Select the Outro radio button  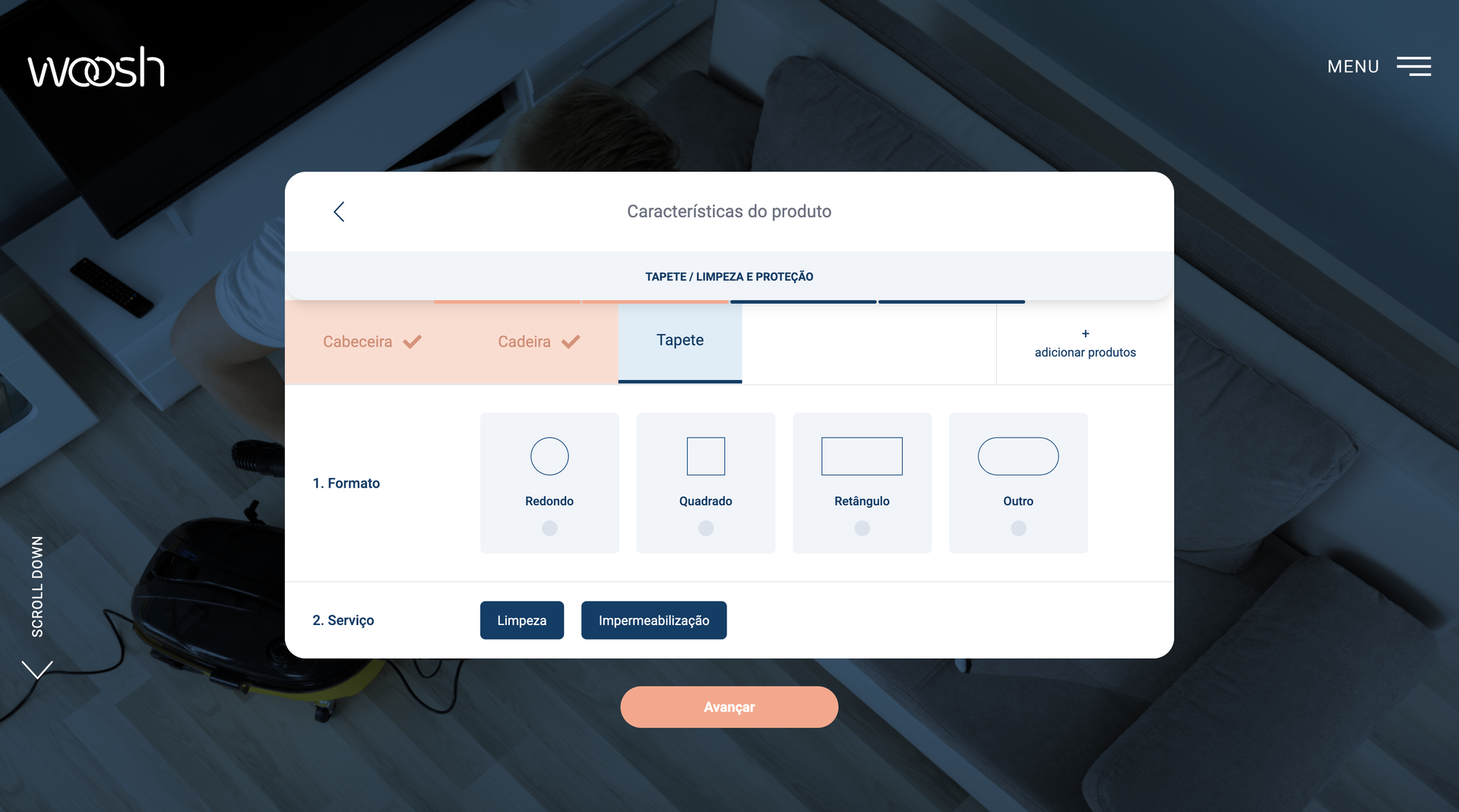(1018, 528)
